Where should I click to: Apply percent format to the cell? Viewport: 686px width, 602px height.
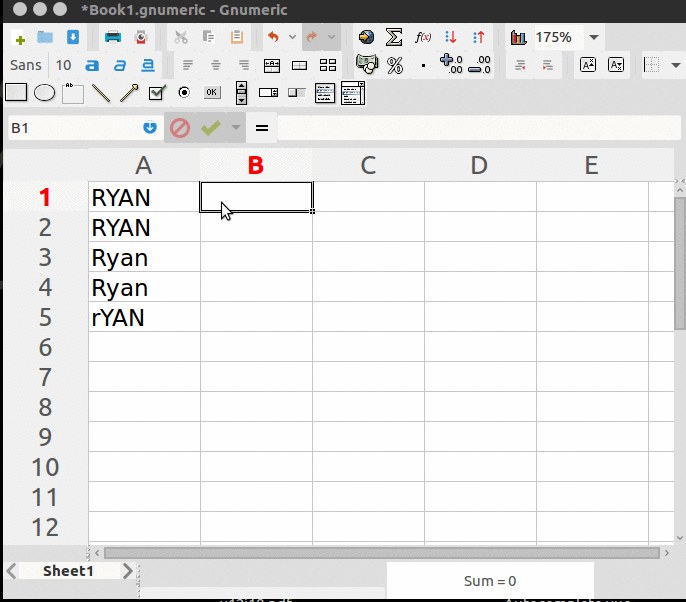coord(395,65)
